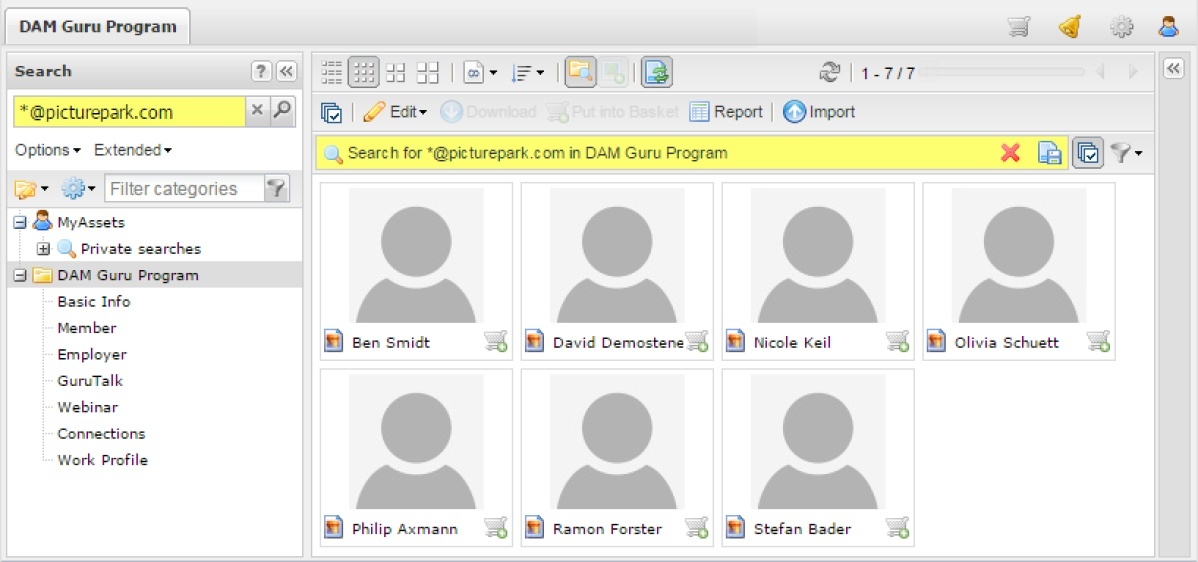Image resolution: width=1198 pixels, height=562 pixels.
Task: Open the category gear settings dropdown
Action: coord(79,188)
